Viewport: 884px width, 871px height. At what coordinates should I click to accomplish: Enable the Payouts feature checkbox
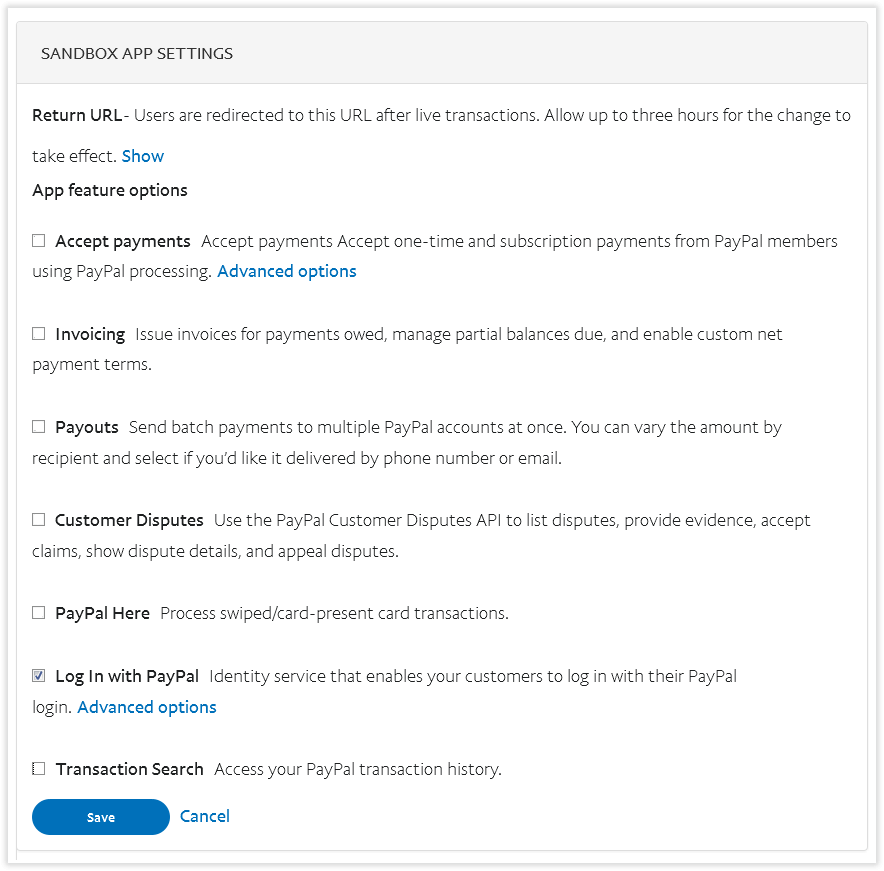38,427
